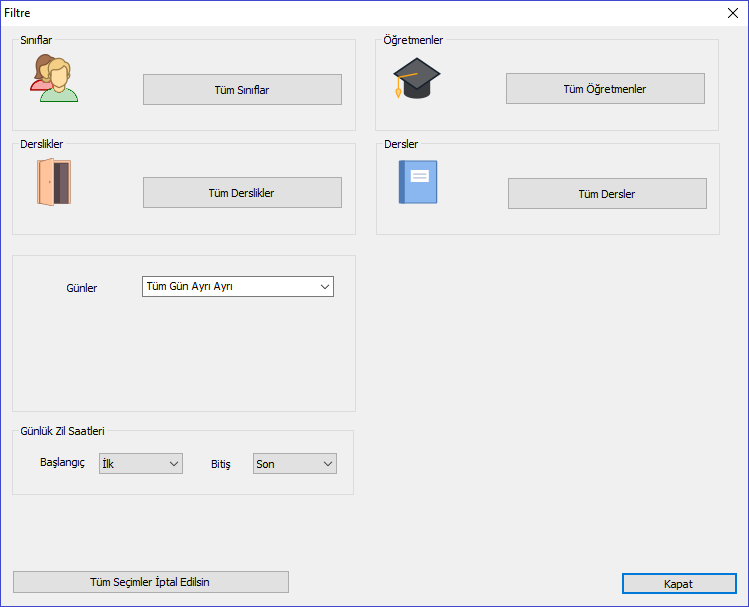Click the Başlangıç label
Viewport: 749px width, 607px height.
point(62,463)
